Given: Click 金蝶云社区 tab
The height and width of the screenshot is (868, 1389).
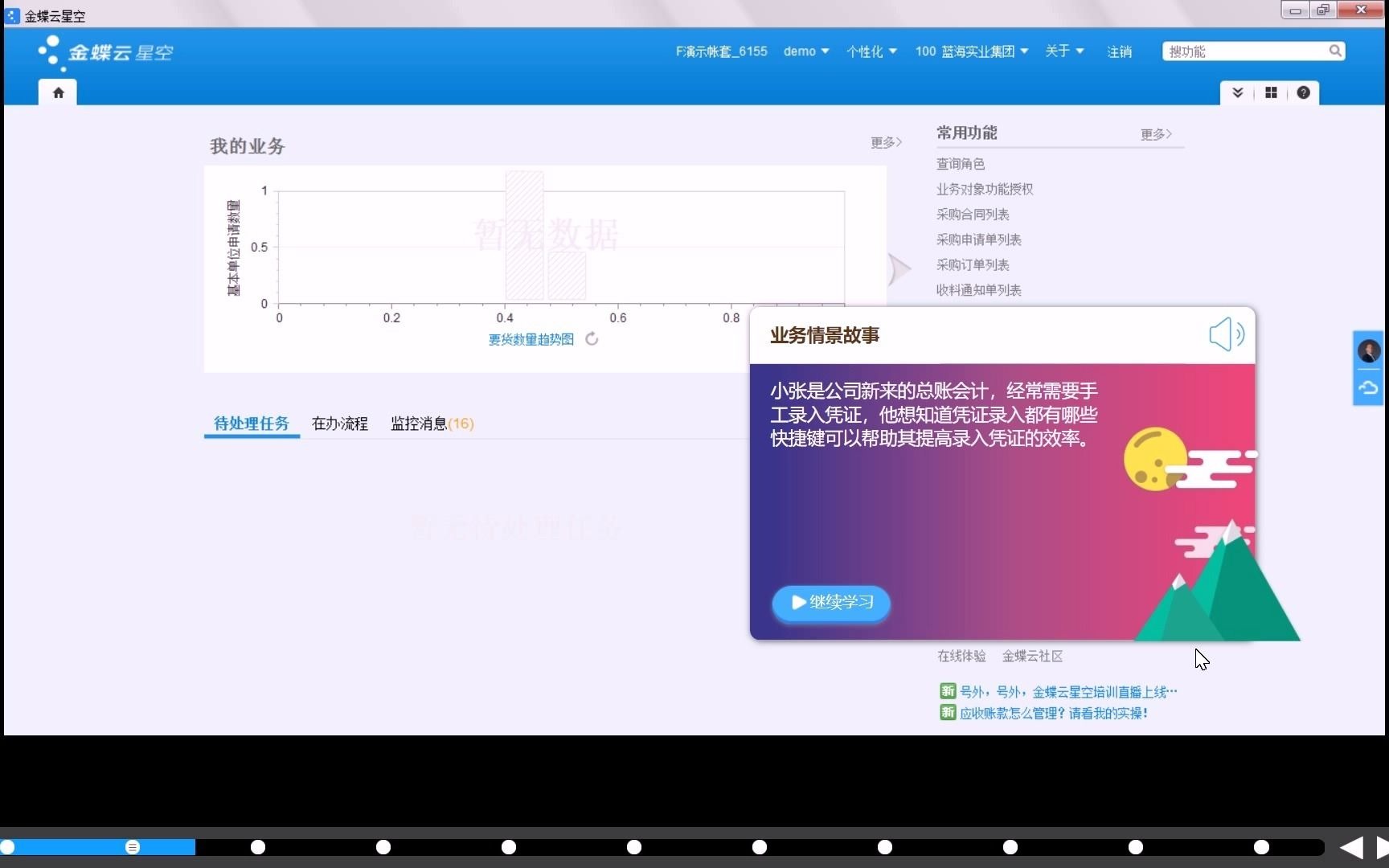Looking at the screenshot, I should pyautogui.click(x=1032, y=656).
